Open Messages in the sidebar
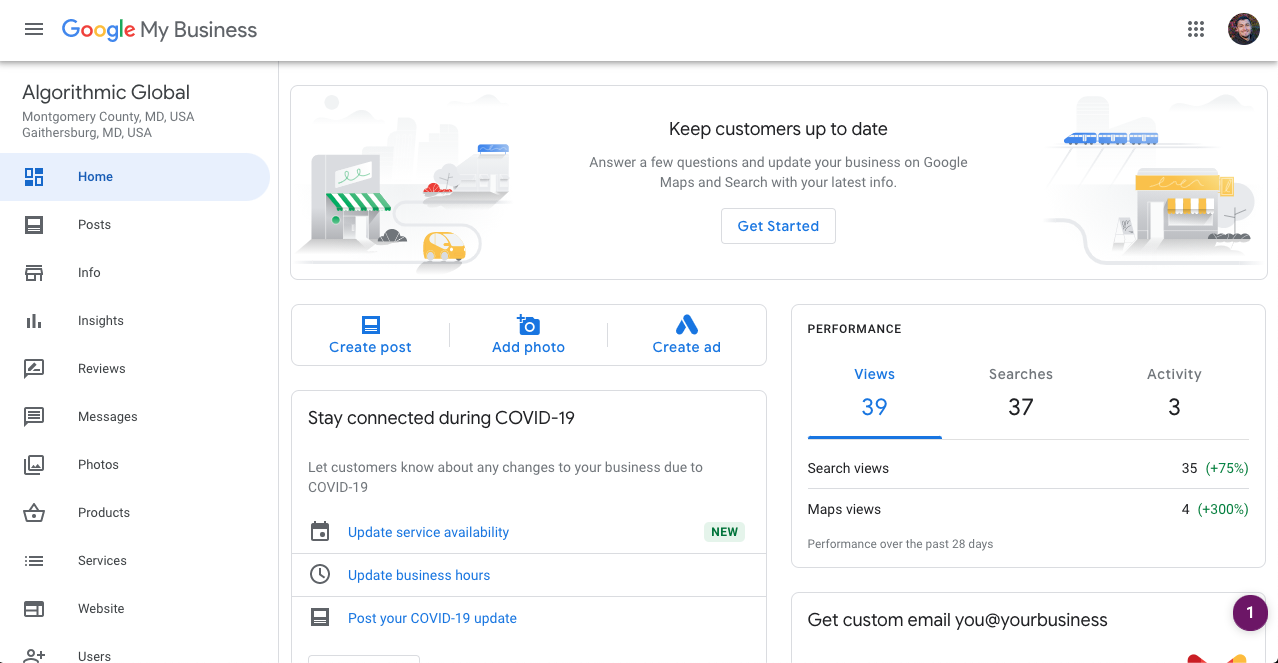Image resolution: width=1278 pixels, height=663 pixels. tap(135, 417)
